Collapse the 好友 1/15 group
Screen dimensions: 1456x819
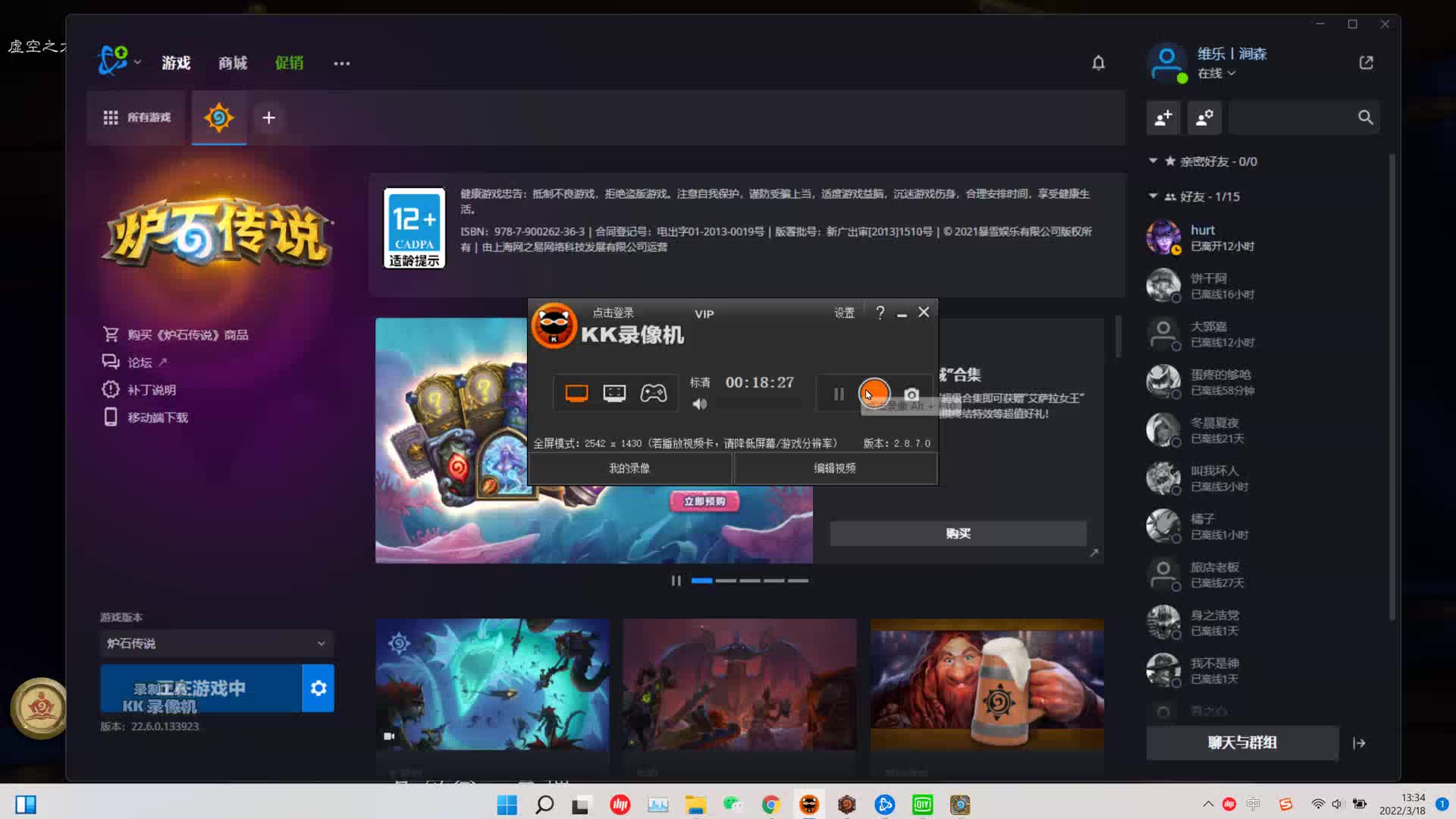pyautogui.click(x=1153, y=196)
